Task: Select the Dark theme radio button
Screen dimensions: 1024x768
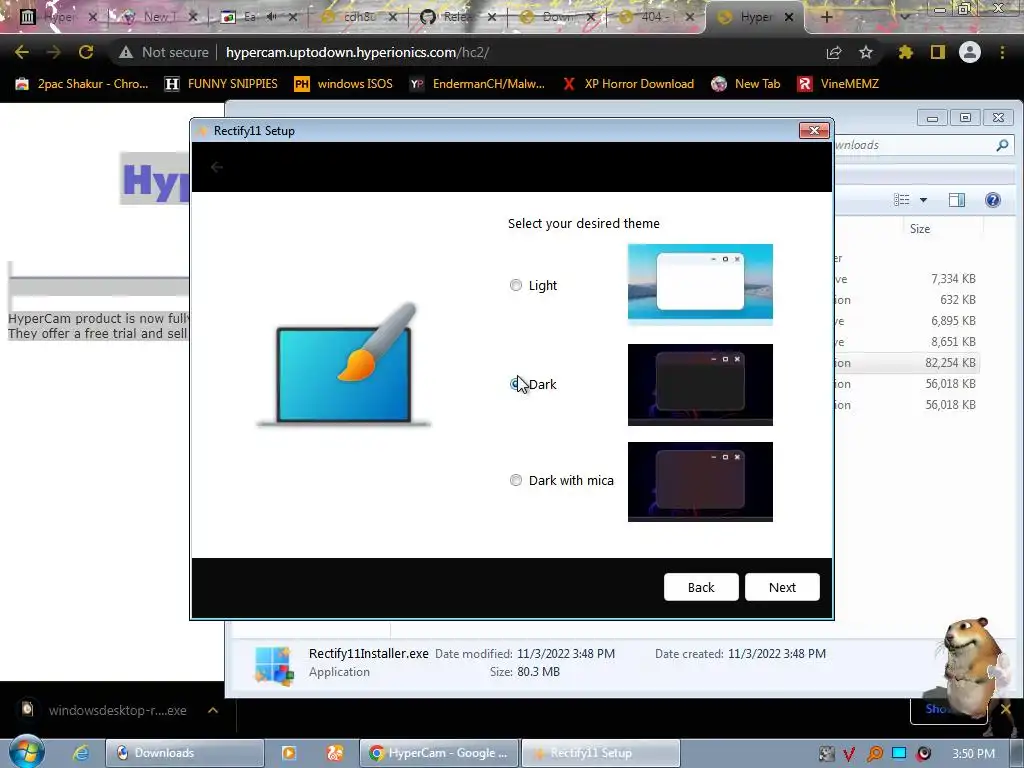Action: (x=515, y=384)
